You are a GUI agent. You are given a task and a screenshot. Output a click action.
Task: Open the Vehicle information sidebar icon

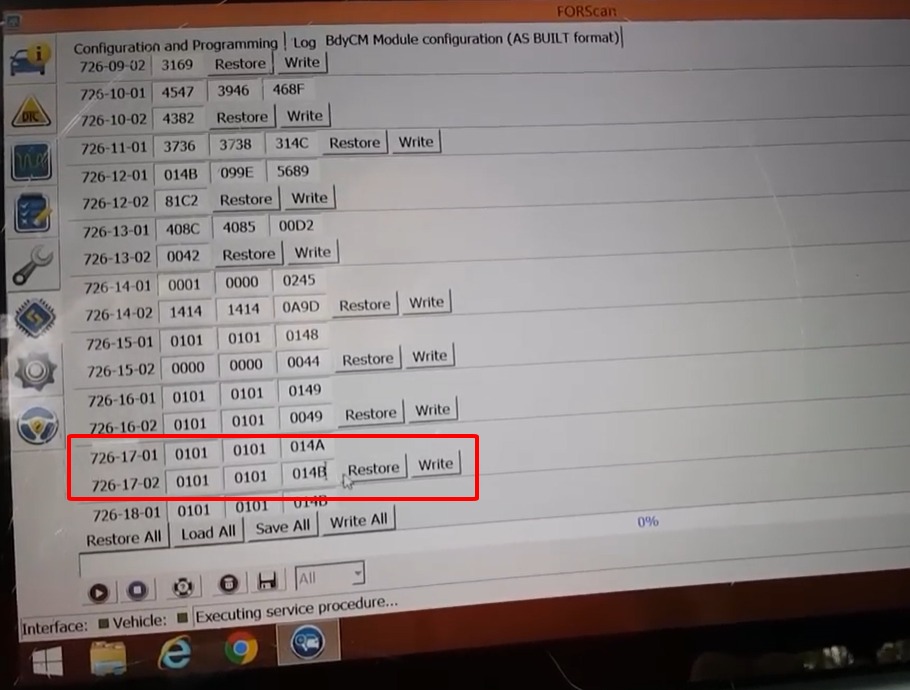pyautogui.click(x=30, y=60)
